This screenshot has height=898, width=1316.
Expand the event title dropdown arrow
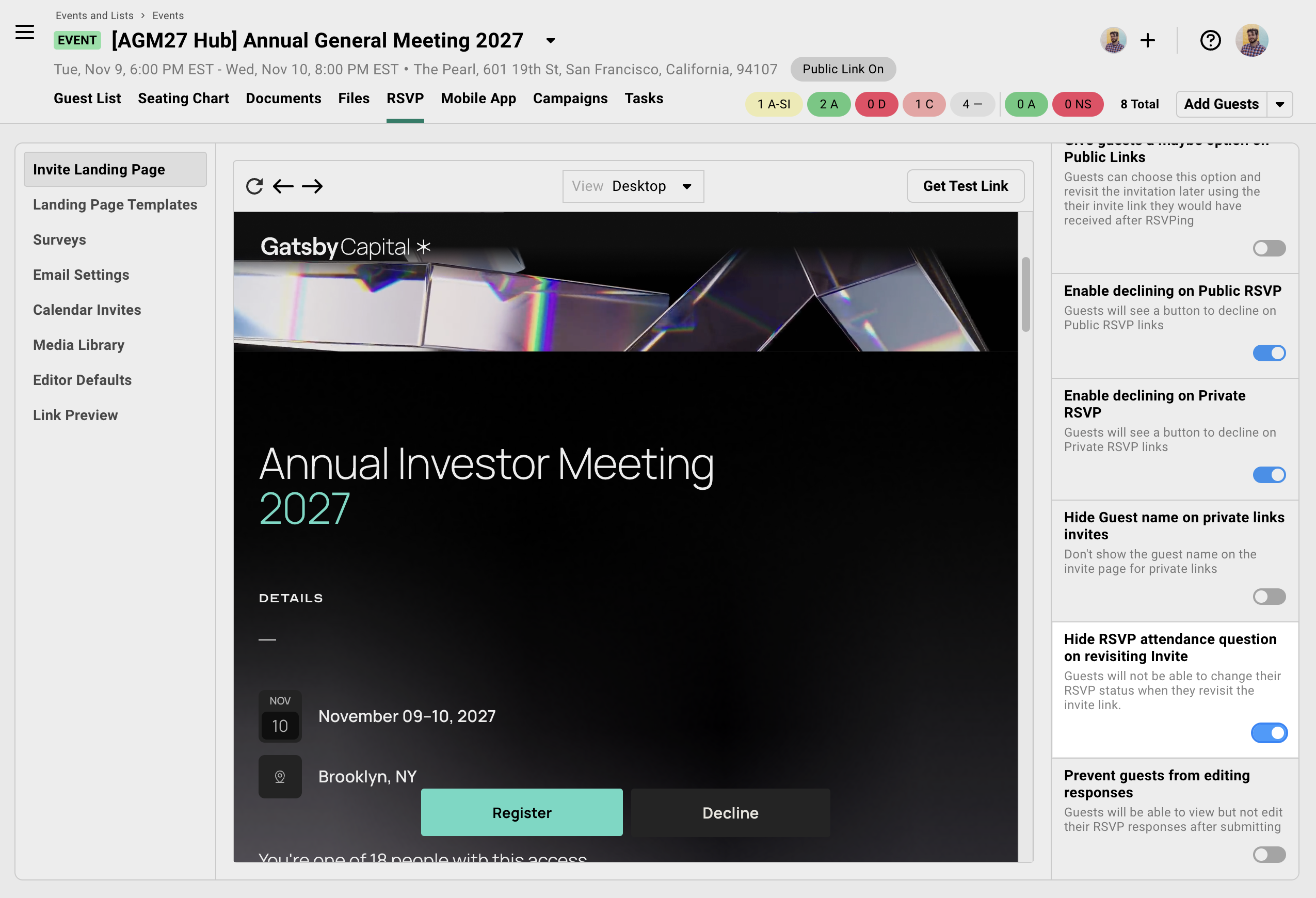(x=551, y=41)
